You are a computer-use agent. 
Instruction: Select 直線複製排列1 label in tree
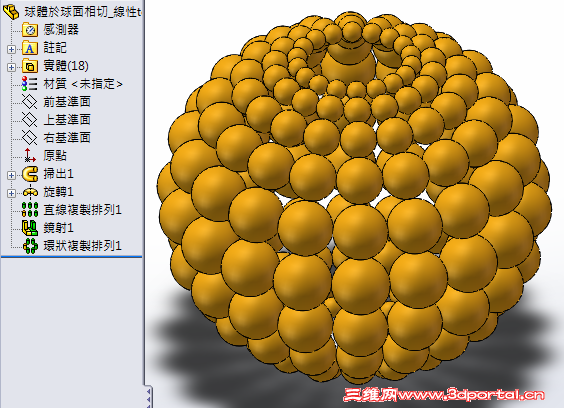(82, 210)
